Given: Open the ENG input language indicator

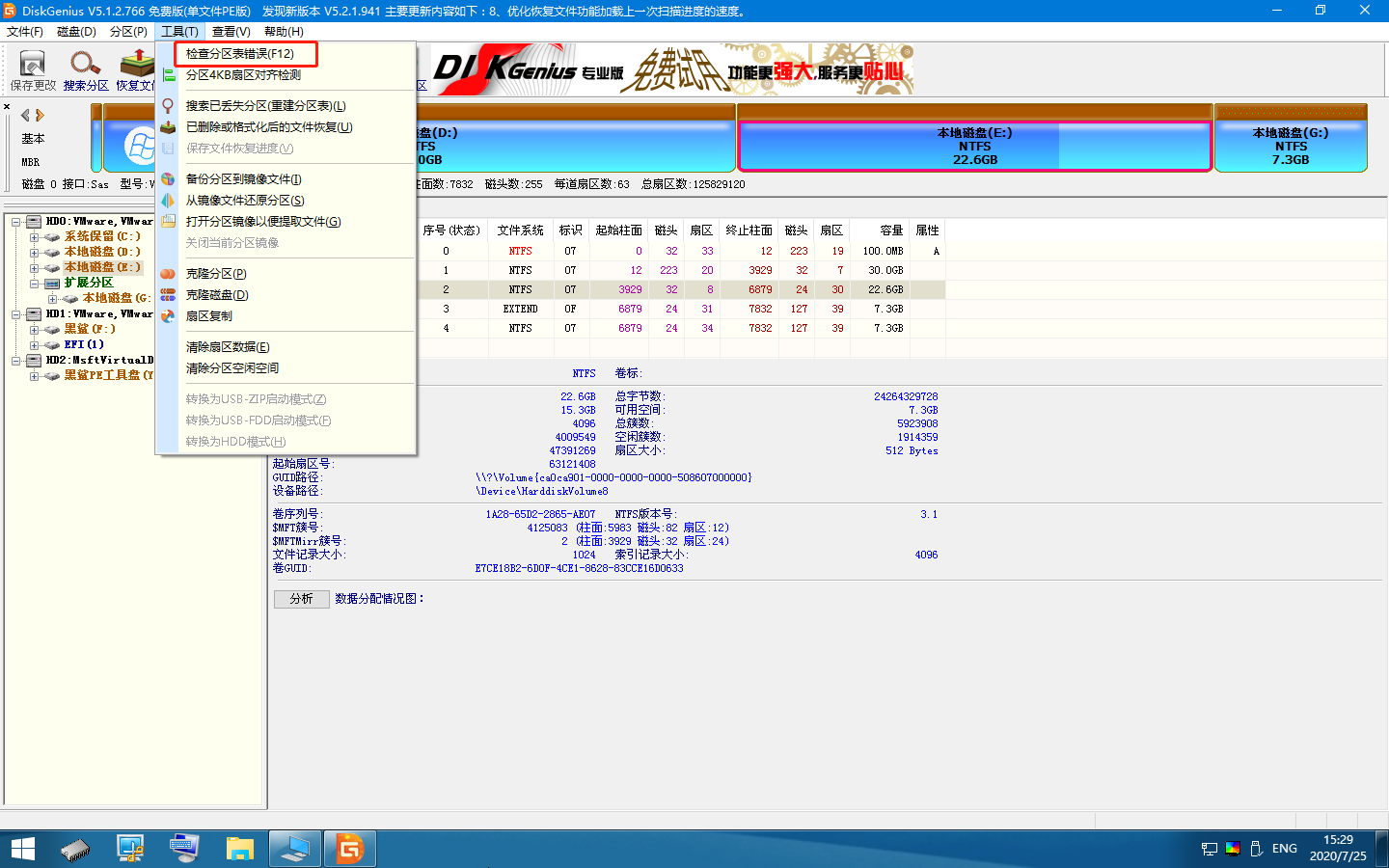Looking at the screenshot, I should [x=1284, y=849].
